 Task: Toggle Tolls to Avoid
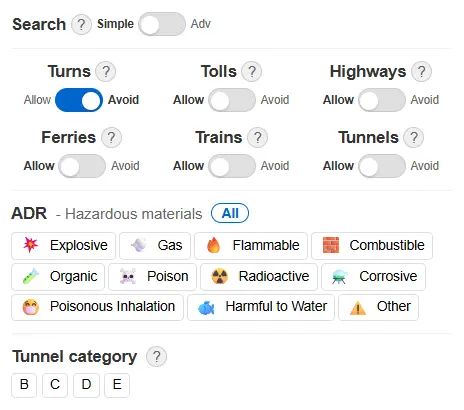pos(232,100)
